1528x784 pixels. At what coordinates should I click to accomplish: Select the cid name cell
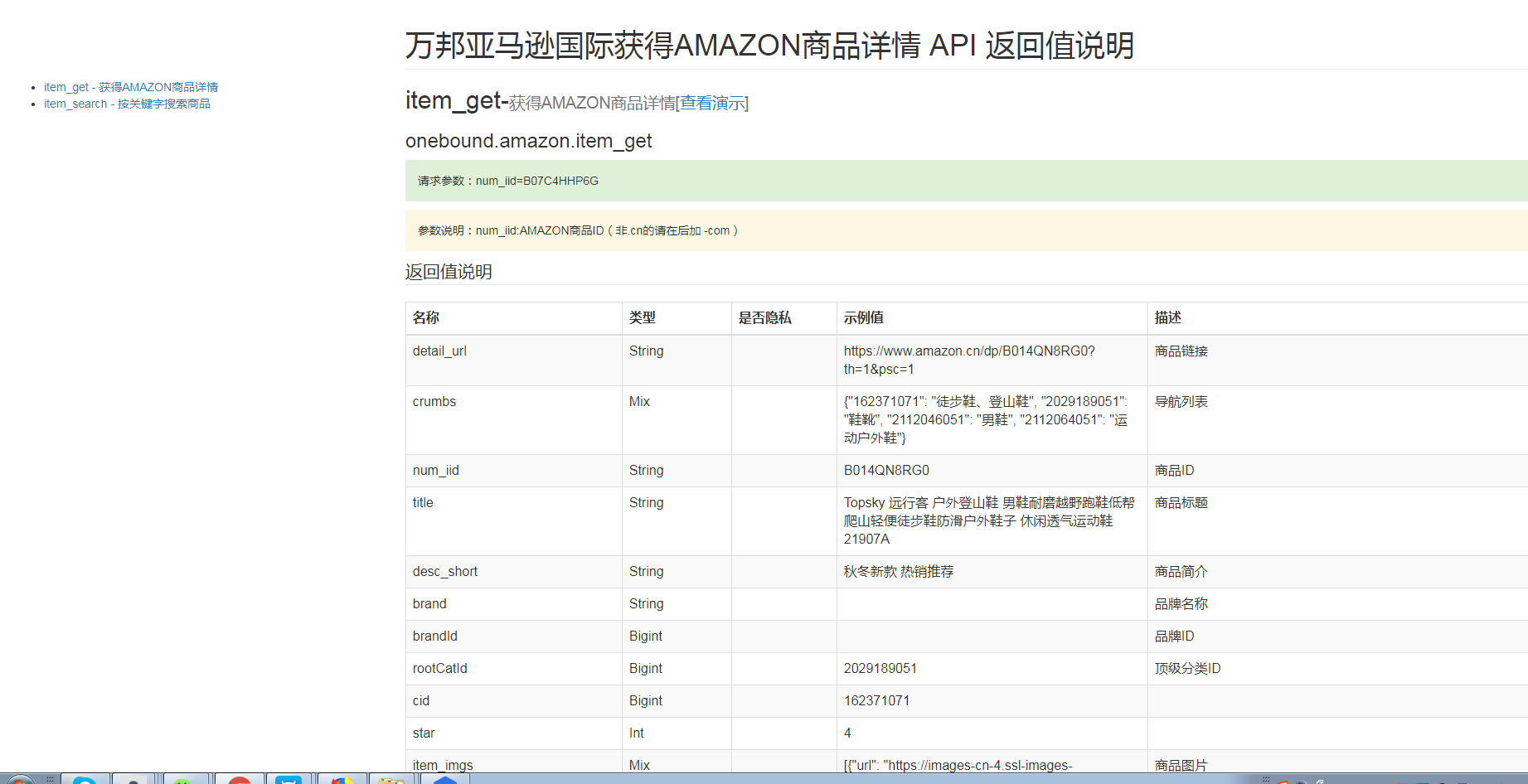click(513, 701)
